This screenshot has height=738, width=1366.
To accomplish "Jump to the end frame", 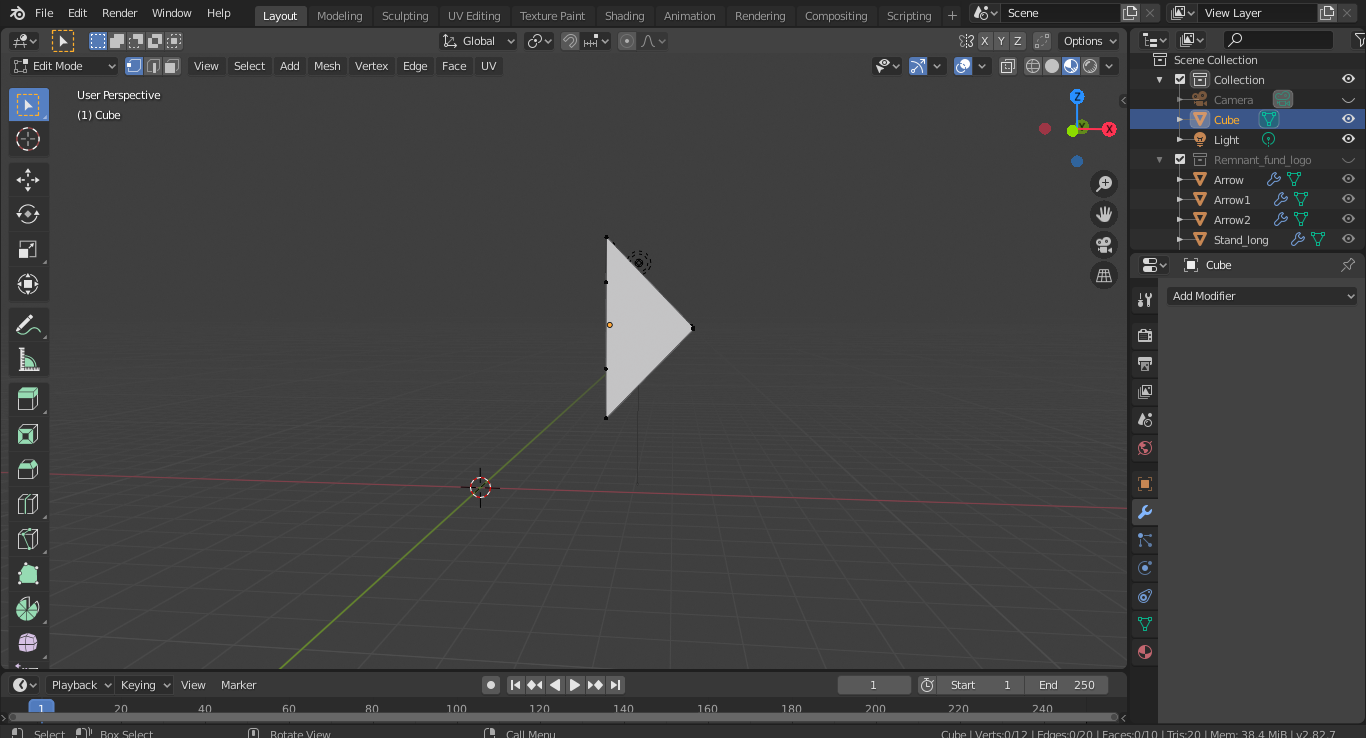I will click(616, 685).
